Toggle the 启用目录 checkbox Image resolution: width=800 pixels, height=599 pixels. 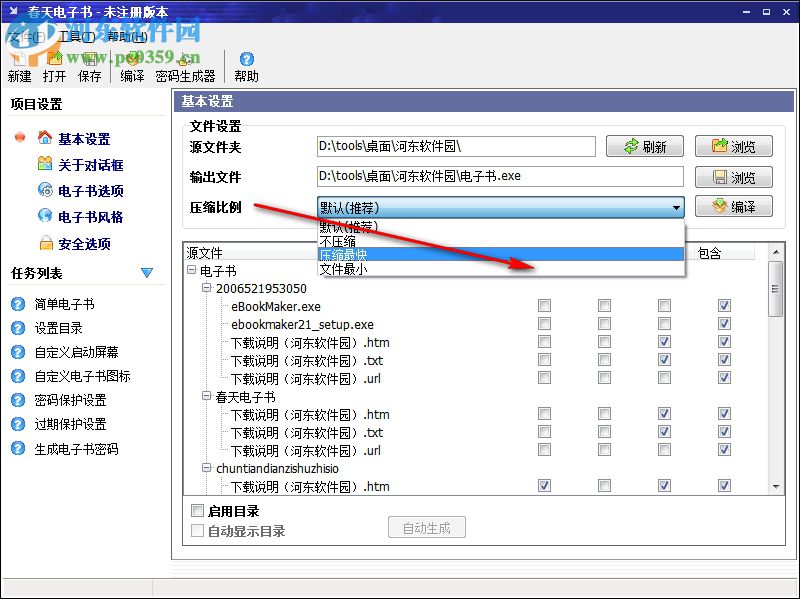(197, 510)
